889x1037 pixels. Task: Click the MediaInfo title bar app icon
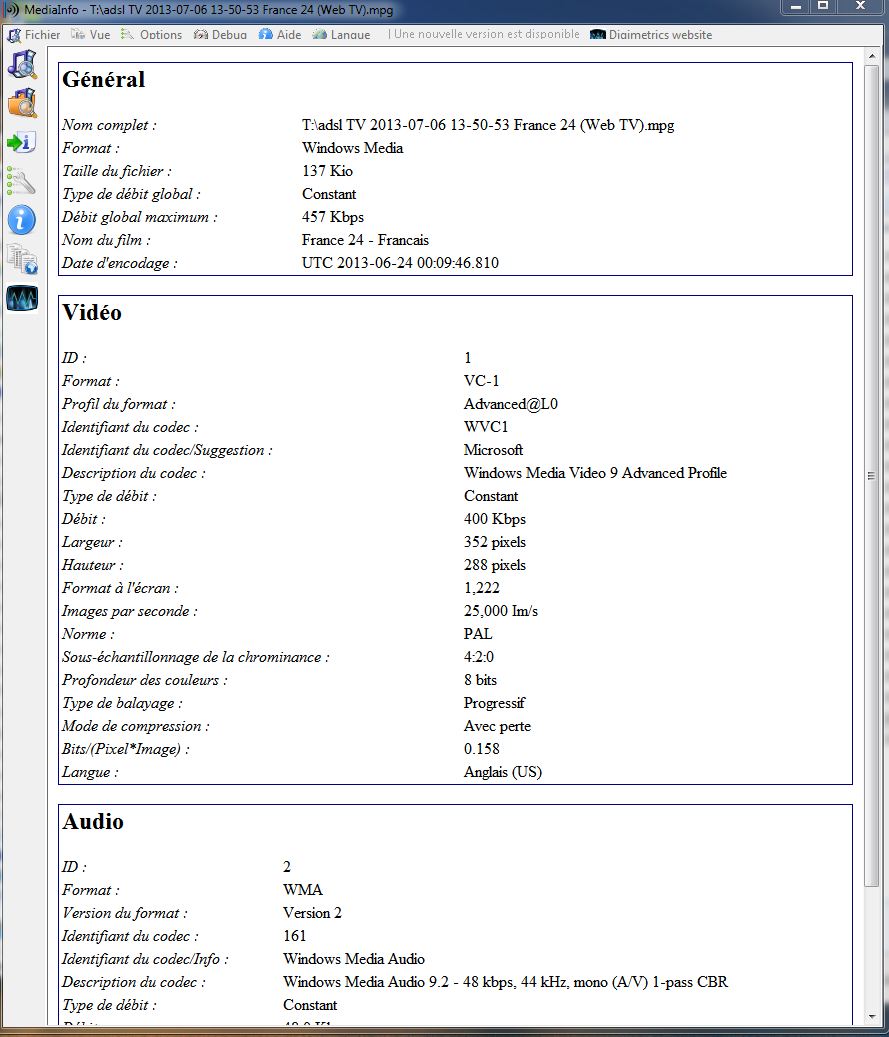pos(12,9)
